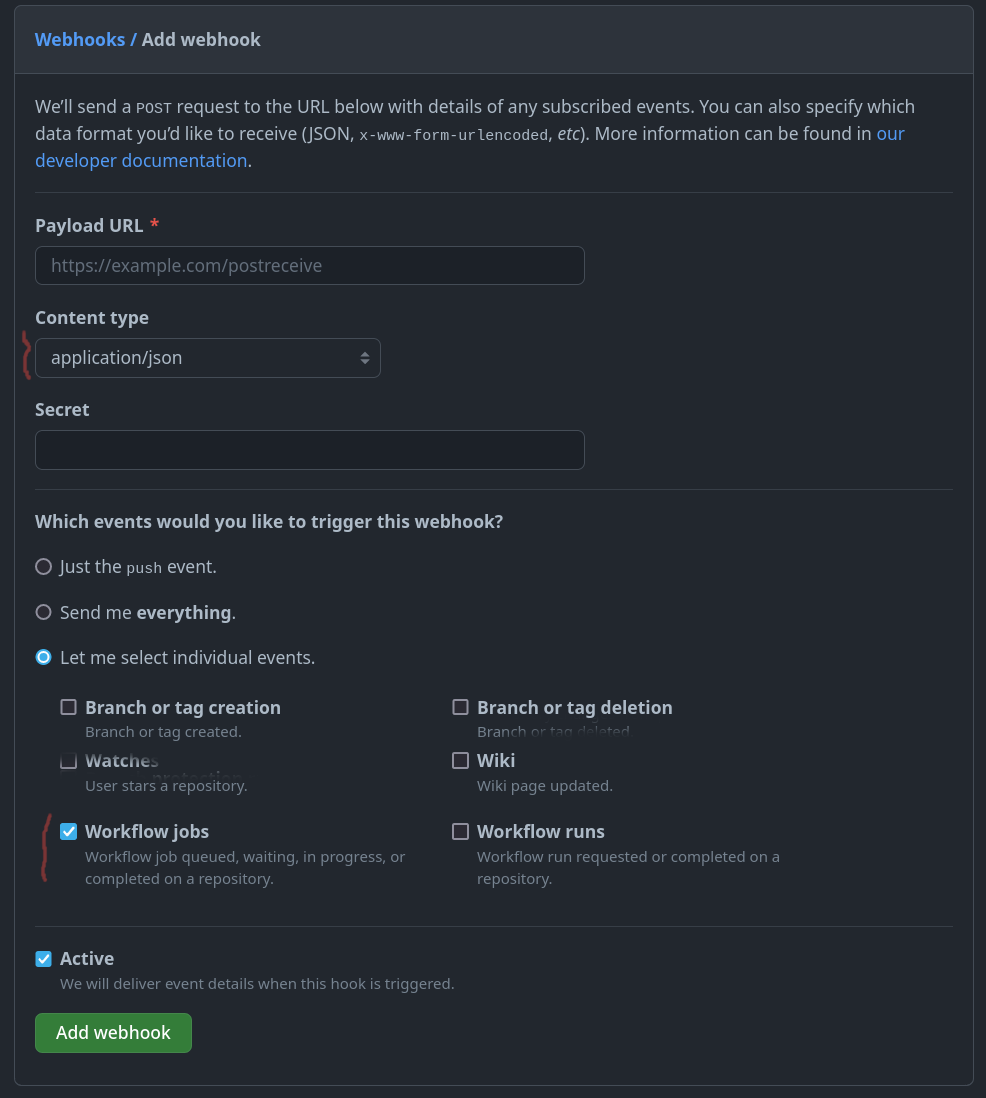Focus the Payload URL input field
986x1098 pixels.
pos(309,266)
